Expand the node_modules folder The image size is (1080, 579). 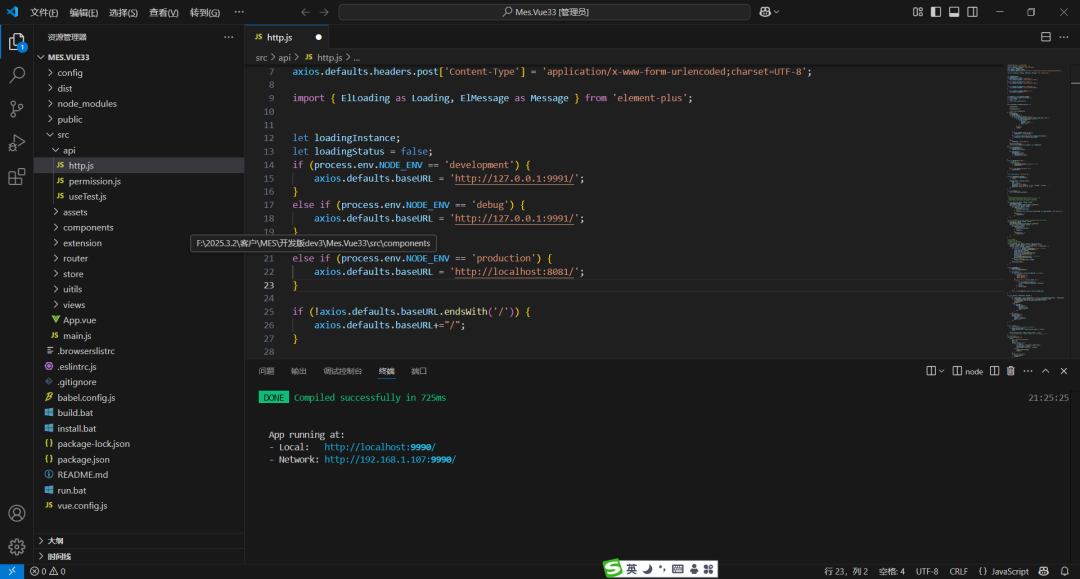tap(86, 103)
